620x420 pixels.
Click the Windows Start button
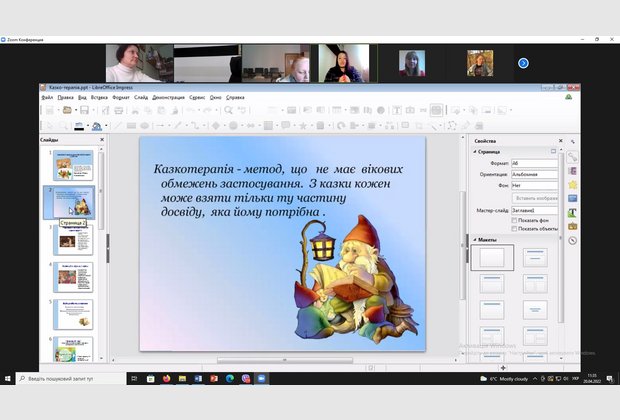8,379
